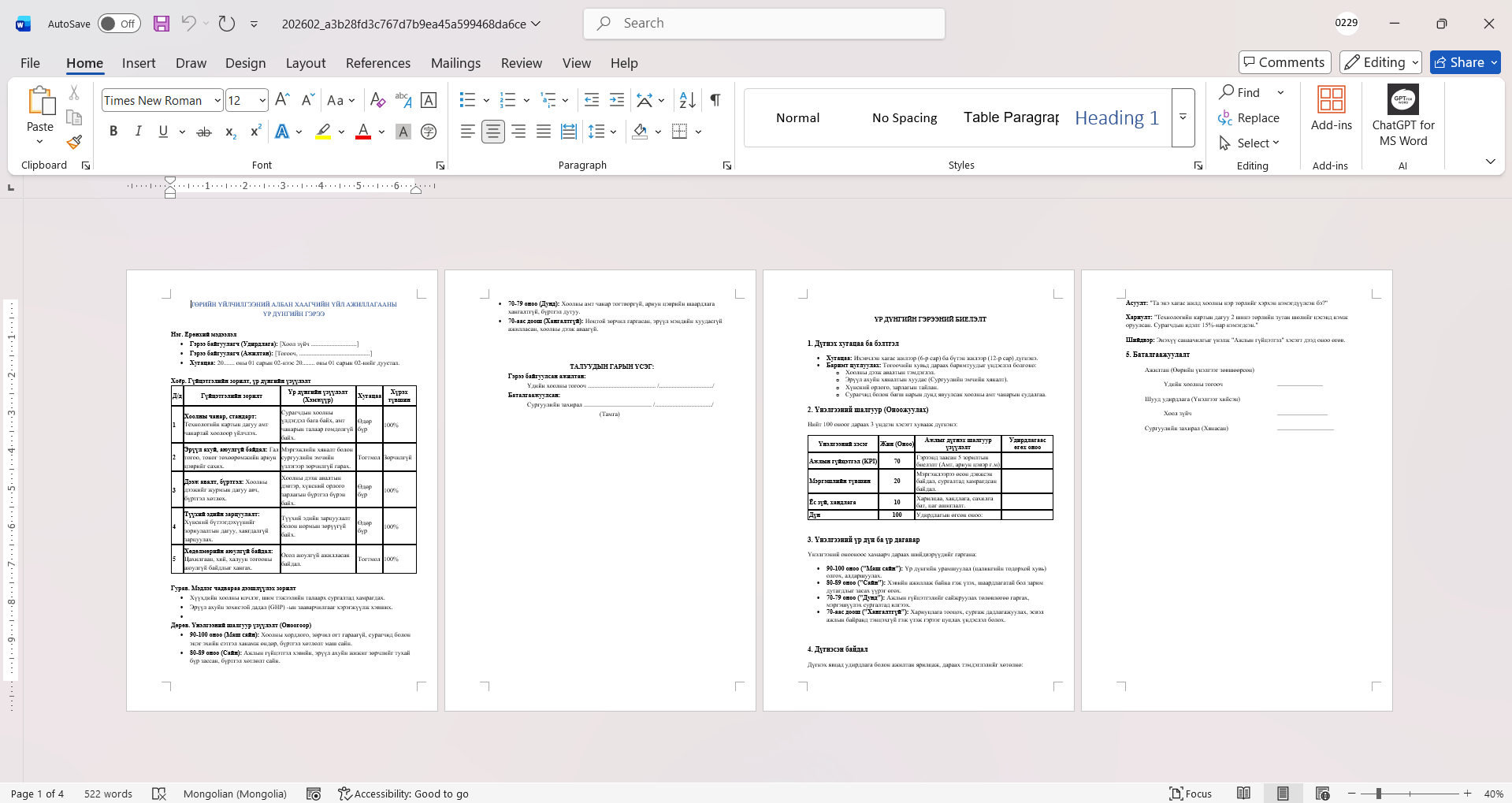
Task: Save the document using the save icon
Action: click(162, 24)
